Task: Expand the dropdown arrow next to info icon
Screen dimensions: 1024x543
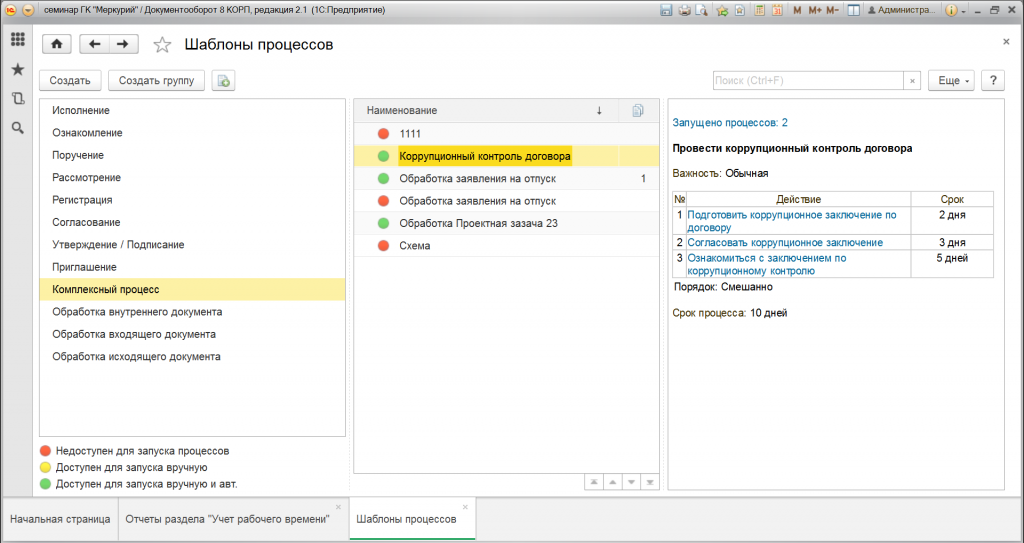Action: [x=963, y=11]
